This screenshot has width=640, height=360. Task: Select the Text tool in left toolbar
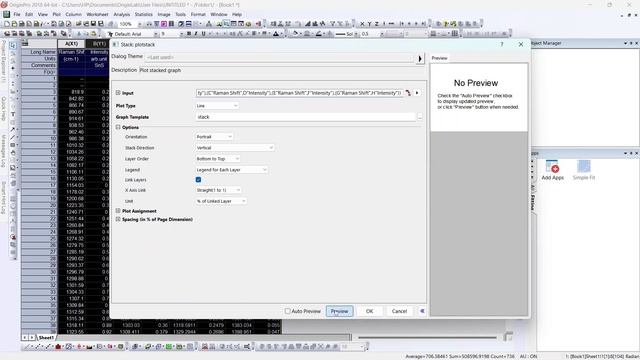point(13,114)
